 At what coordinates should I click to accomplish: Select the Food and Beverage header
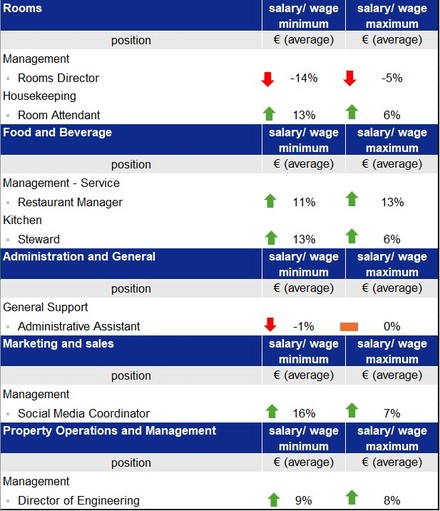point(57,132)
